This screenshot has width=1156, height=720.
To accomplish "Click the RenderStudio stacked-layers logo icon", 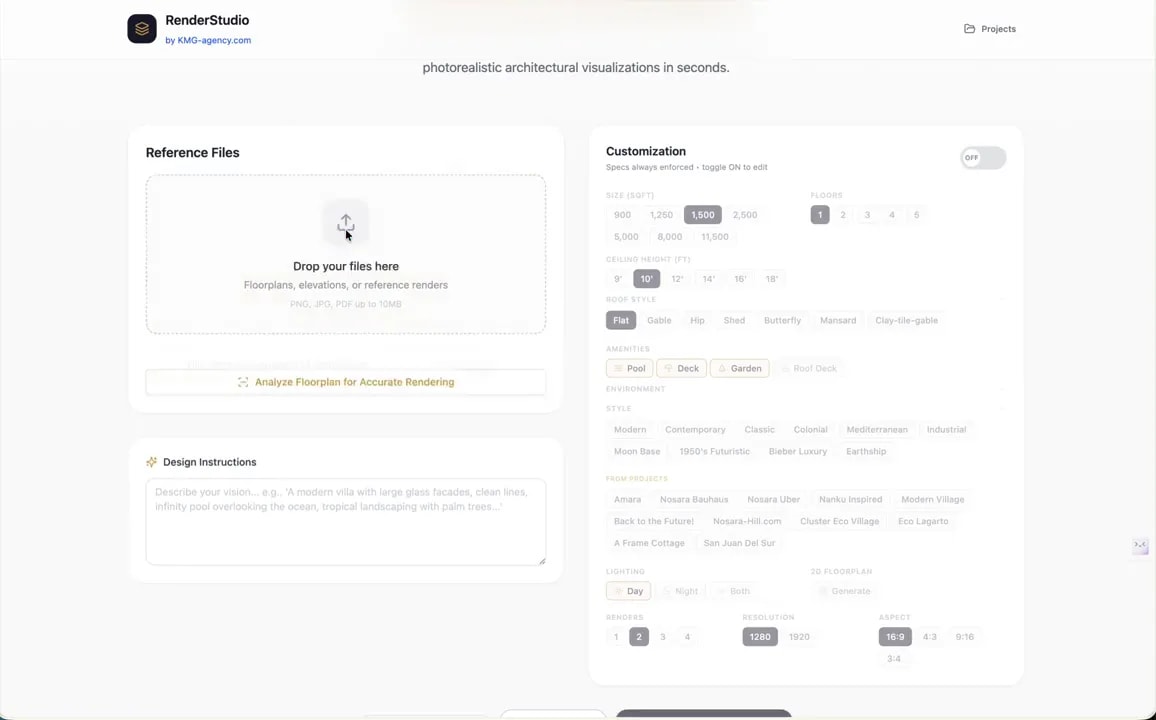I will pos(142,29).
